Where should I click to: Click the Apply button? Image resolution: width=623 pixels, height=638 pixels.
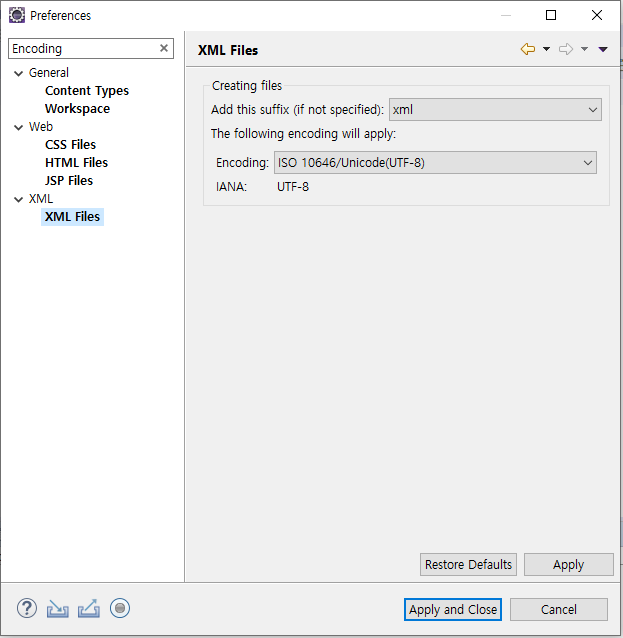[568, 564]
